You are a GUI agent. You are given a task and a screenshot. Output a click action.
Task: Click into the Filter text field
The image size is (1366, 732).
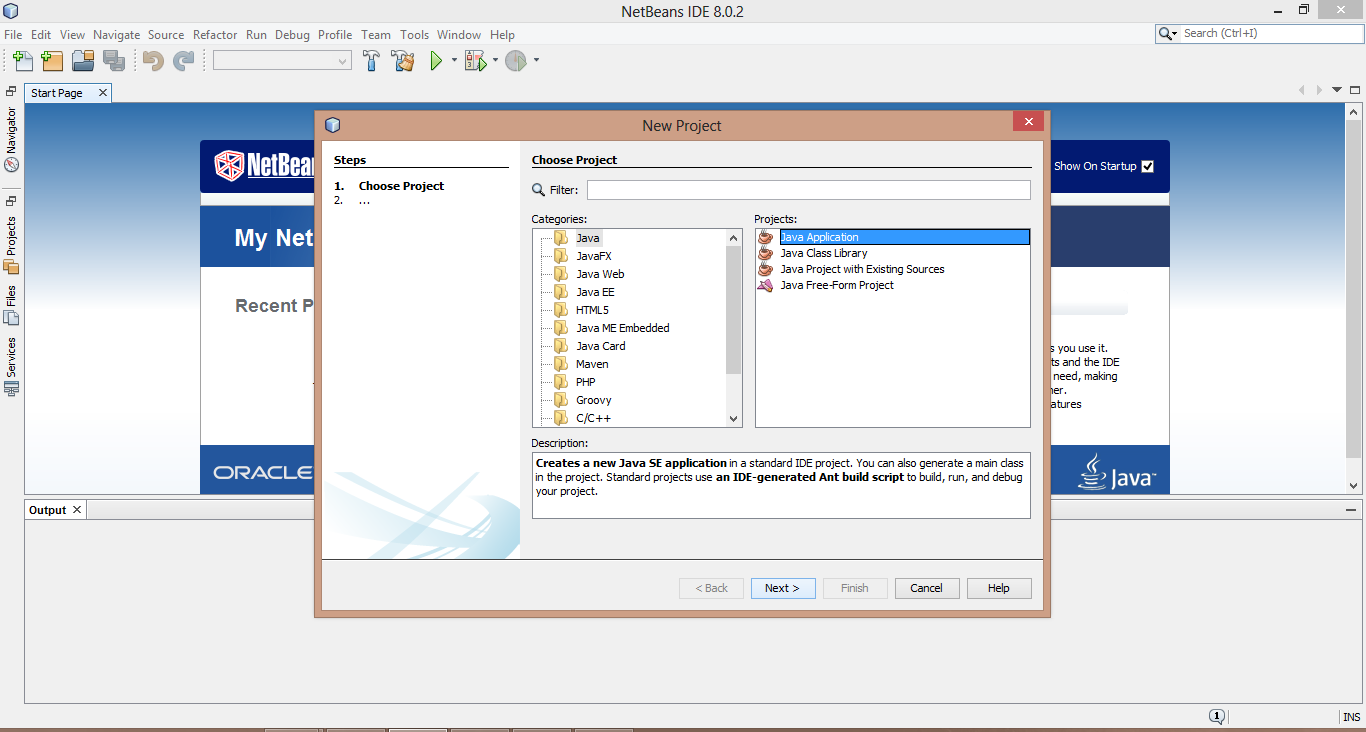[808, 190]
